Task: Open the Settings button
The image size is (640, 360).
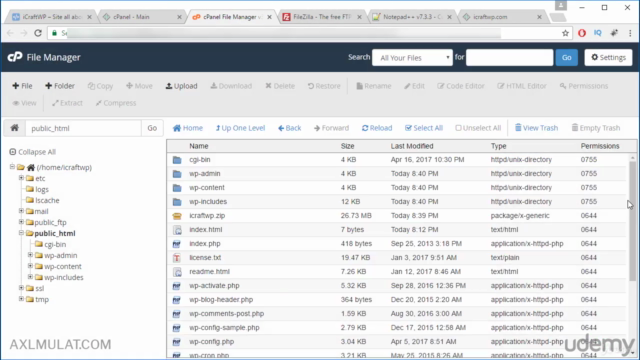Action: click(608, 58)
